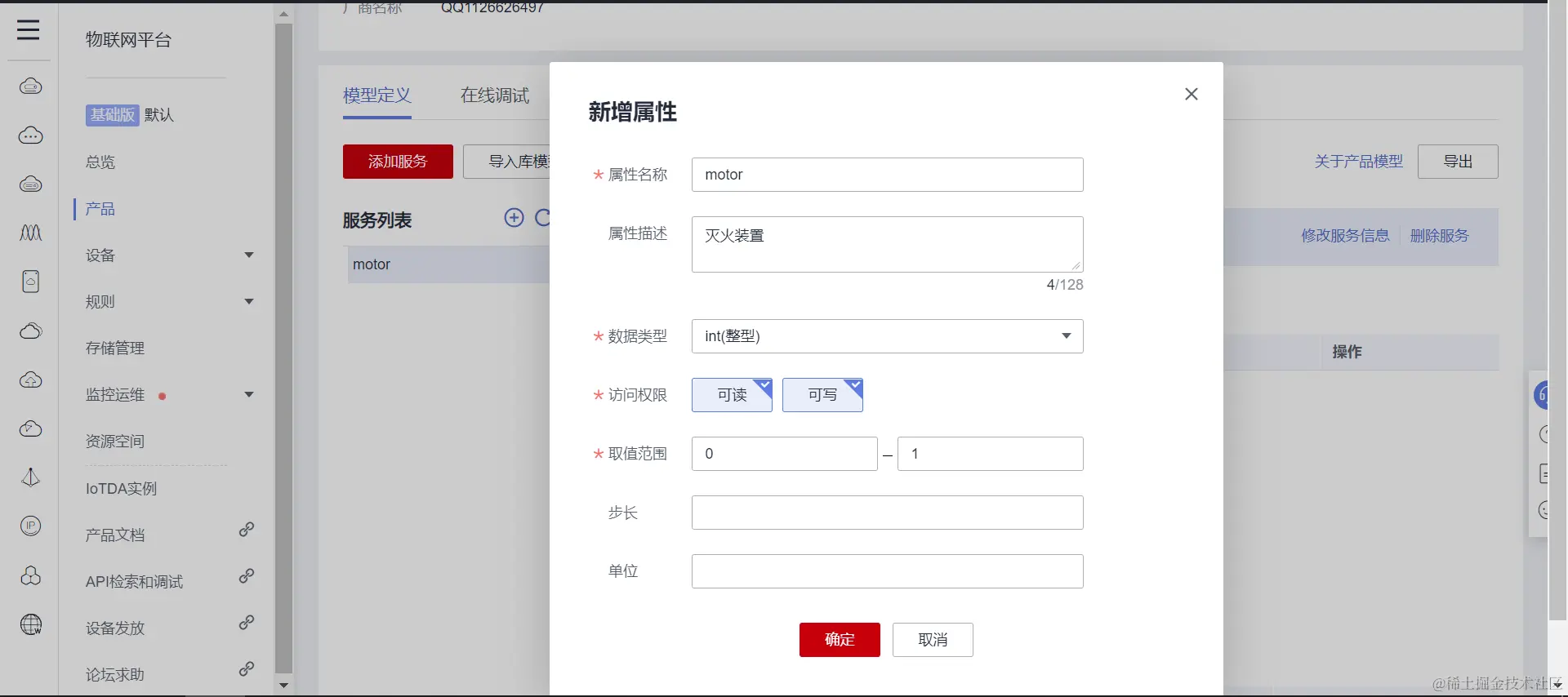Open the globe icon in left rail
The width and height of the screenshot is (1568, 697).
coord(31,625)
